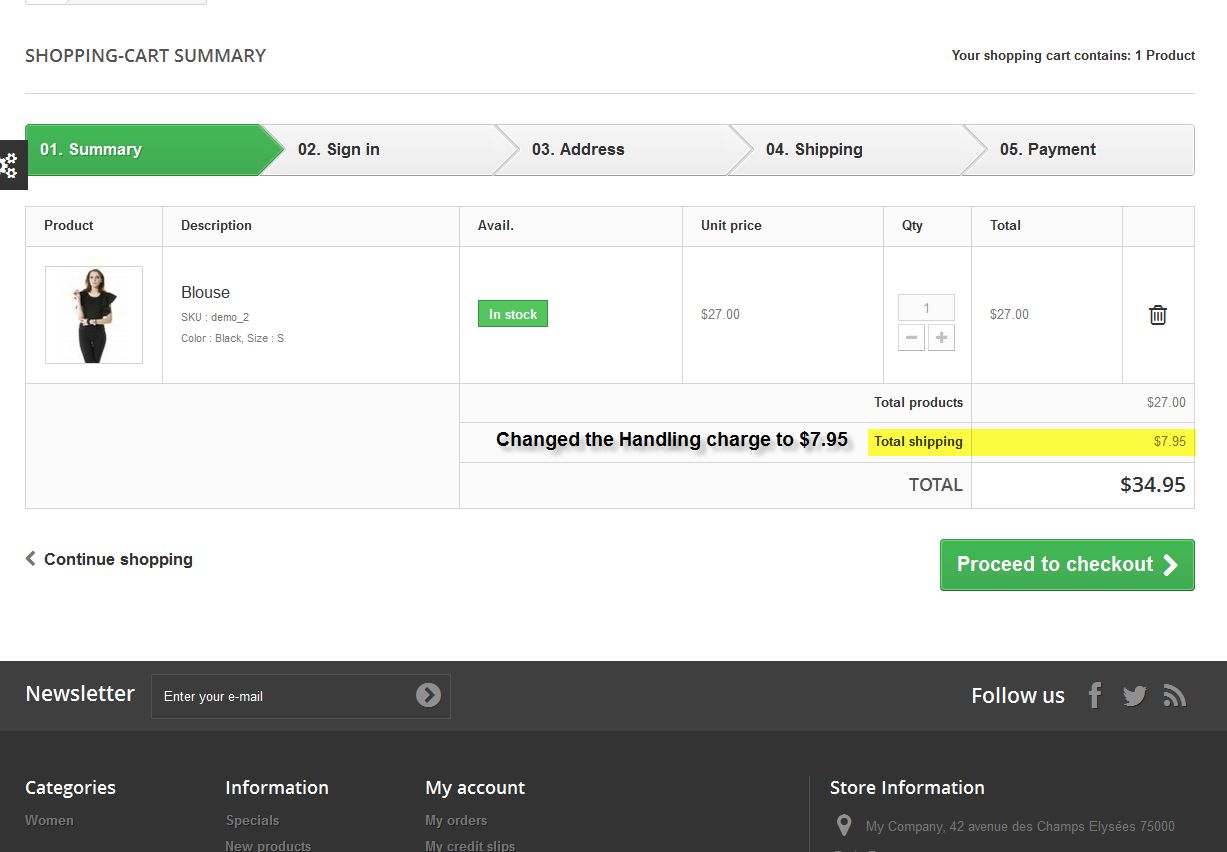Viewport: 1227px width, 852px height.
Task: Open the Specials footer link
Action: (x=252, y=820)
